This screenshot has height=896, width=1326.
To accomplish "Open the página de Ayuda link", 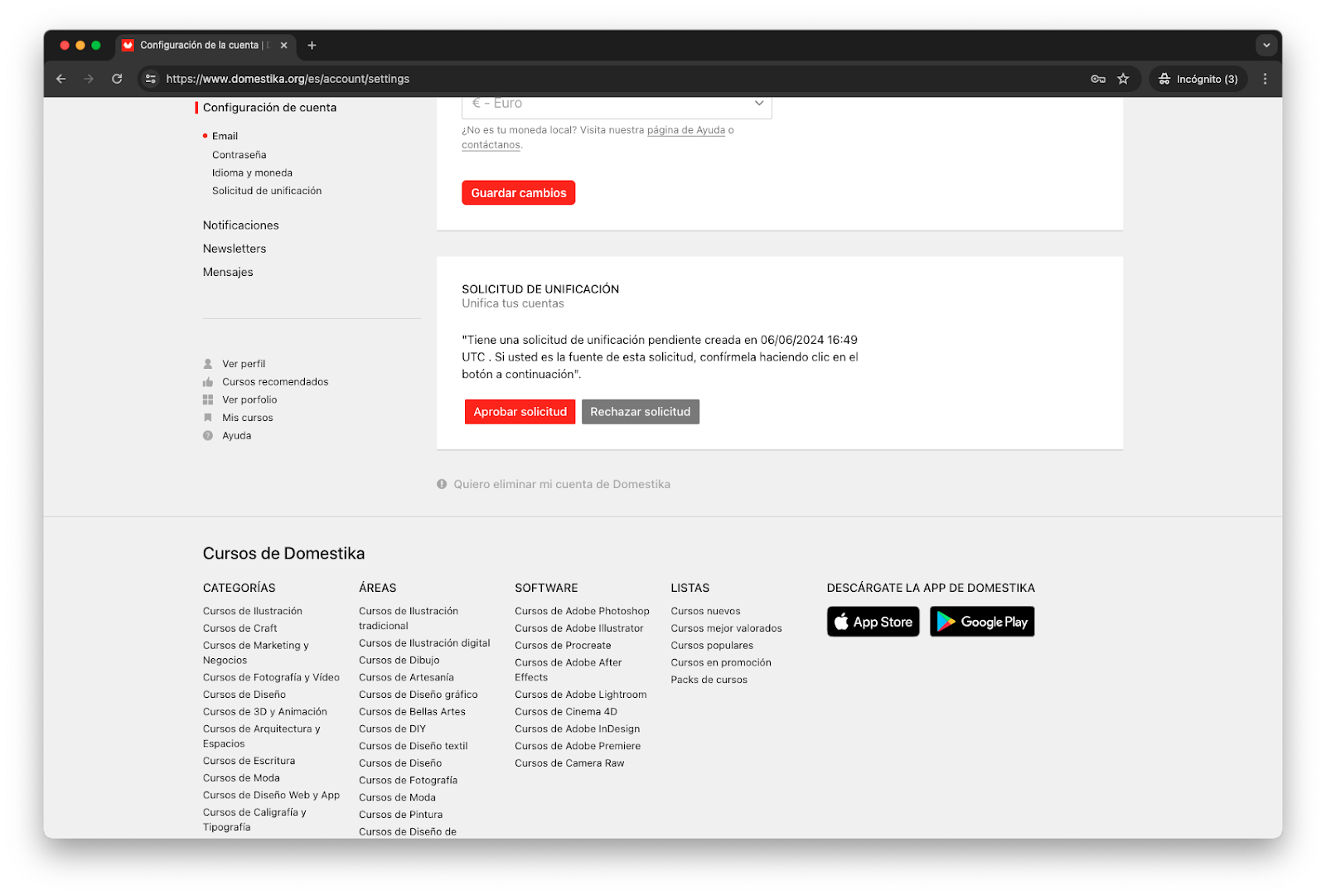I will coord(685,130).
